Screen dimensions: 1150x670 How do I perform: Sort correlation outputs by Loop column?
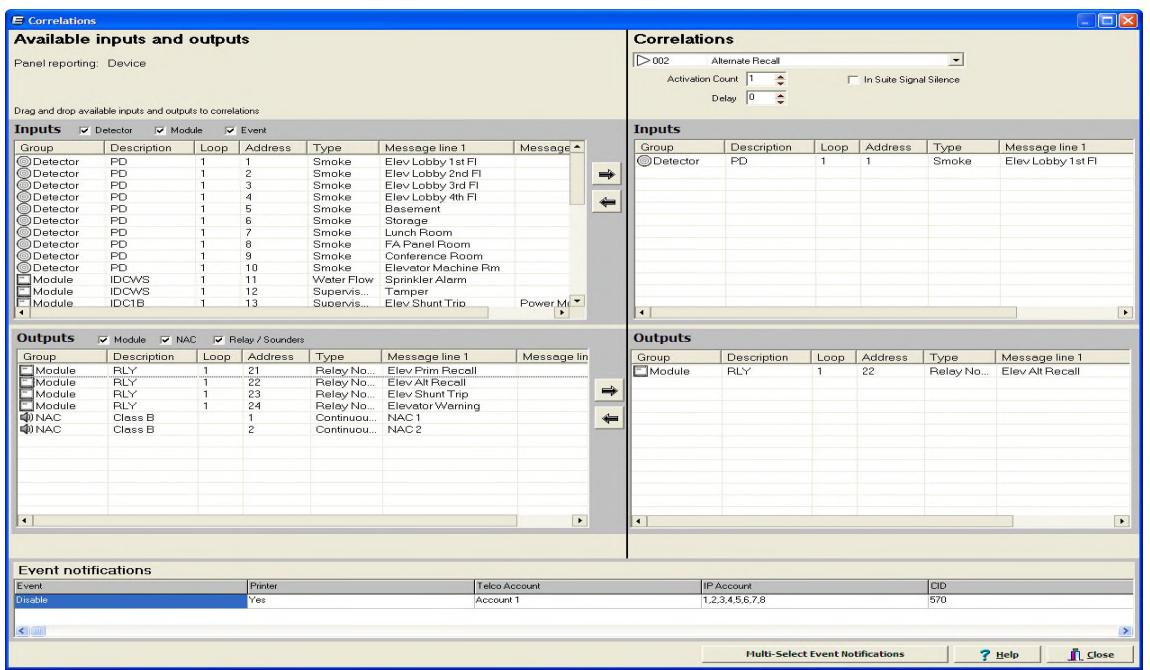[833, 358]
